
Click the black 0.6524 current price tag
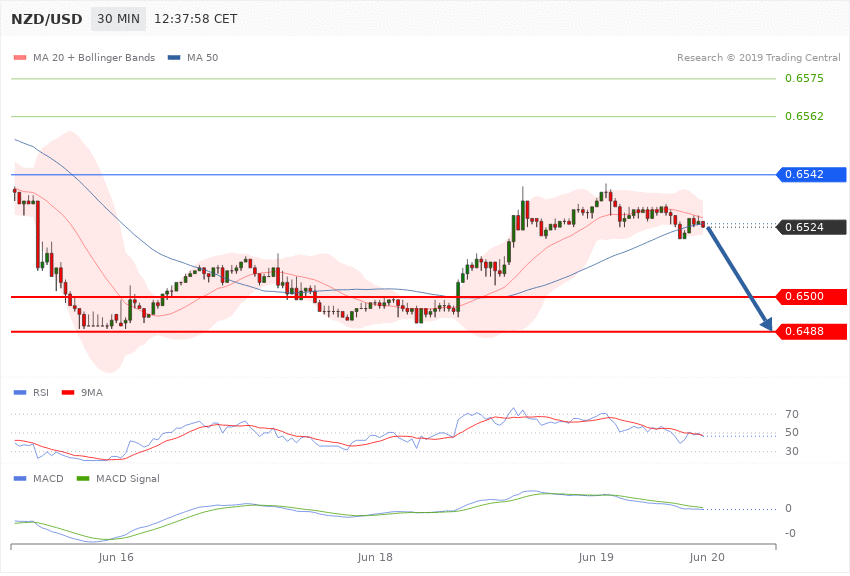812,227
